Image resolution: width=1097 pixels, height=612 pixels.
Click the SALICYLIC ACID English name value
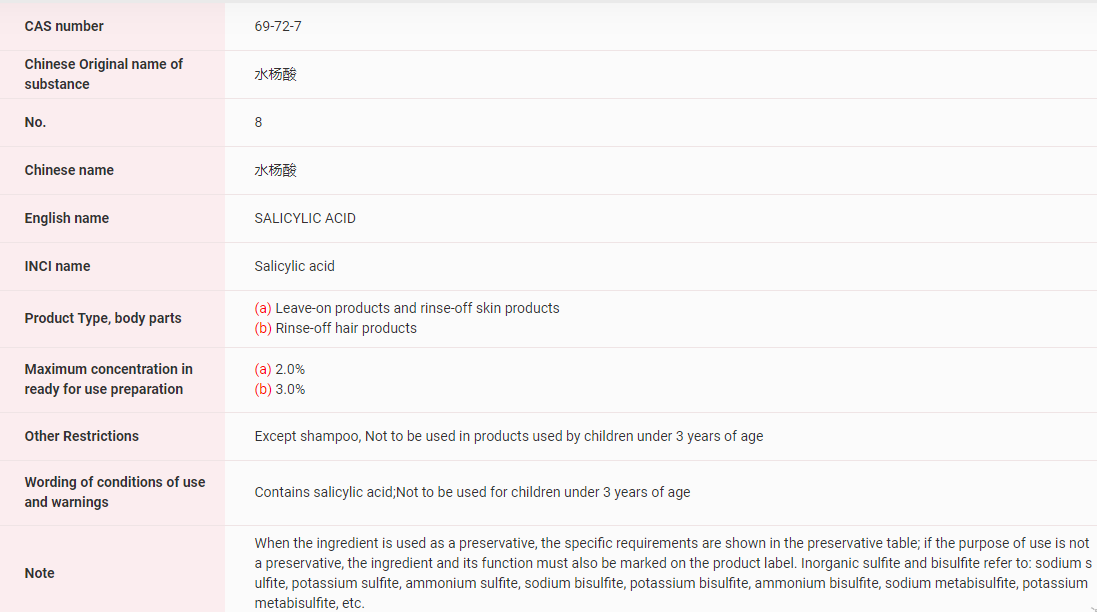[305, 218]
